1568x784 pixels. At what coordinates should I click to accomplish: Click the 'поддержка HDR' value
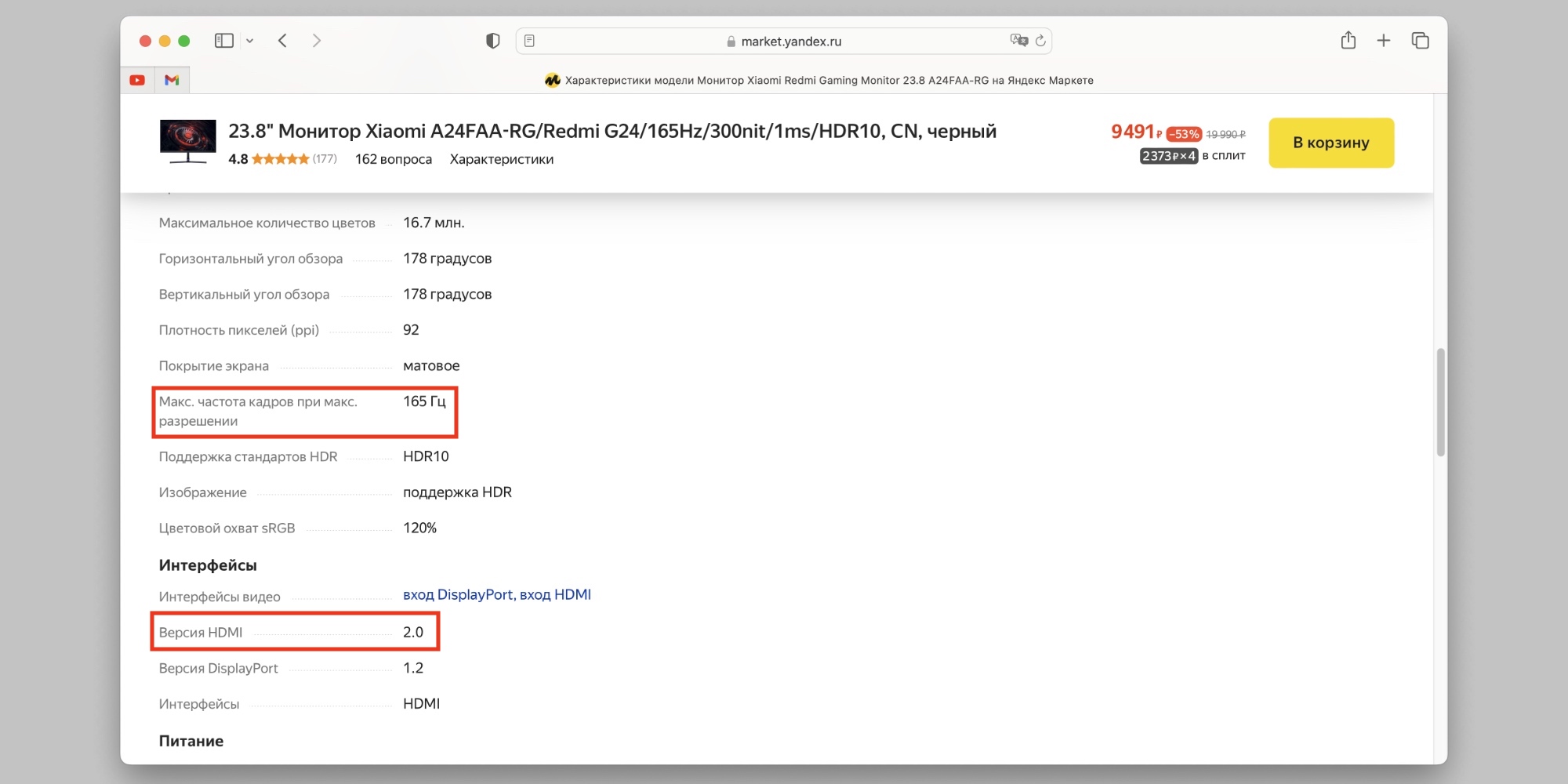[x=457, y=492]
